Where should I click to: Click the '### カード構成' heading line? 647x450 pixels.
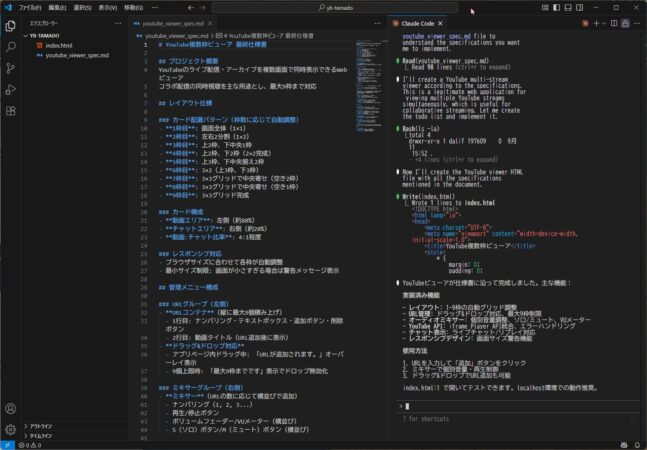[x=181, y=212]
